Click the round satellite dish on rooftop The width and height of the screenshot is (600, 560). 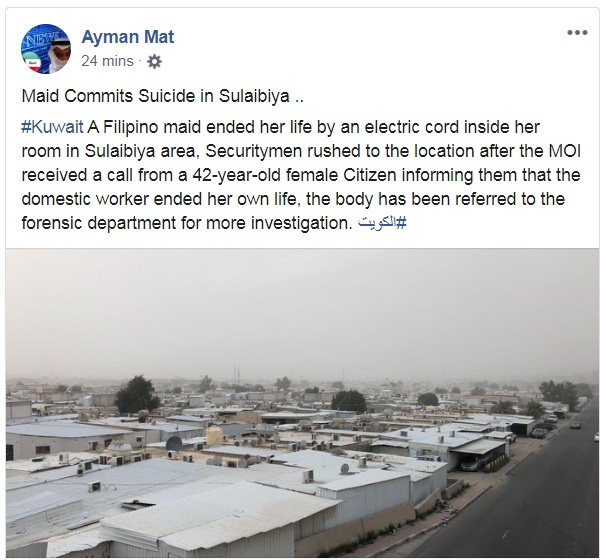click(x=174, y=444)
